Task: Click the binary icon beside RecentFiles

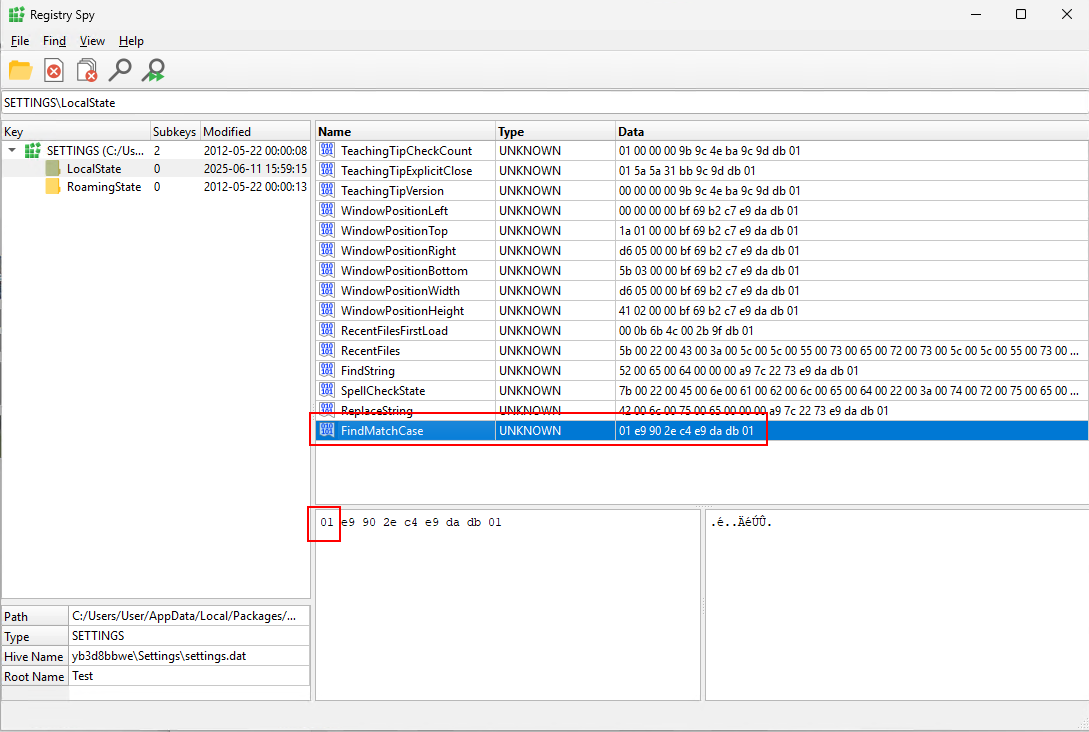Action: [x=327, y=350]
